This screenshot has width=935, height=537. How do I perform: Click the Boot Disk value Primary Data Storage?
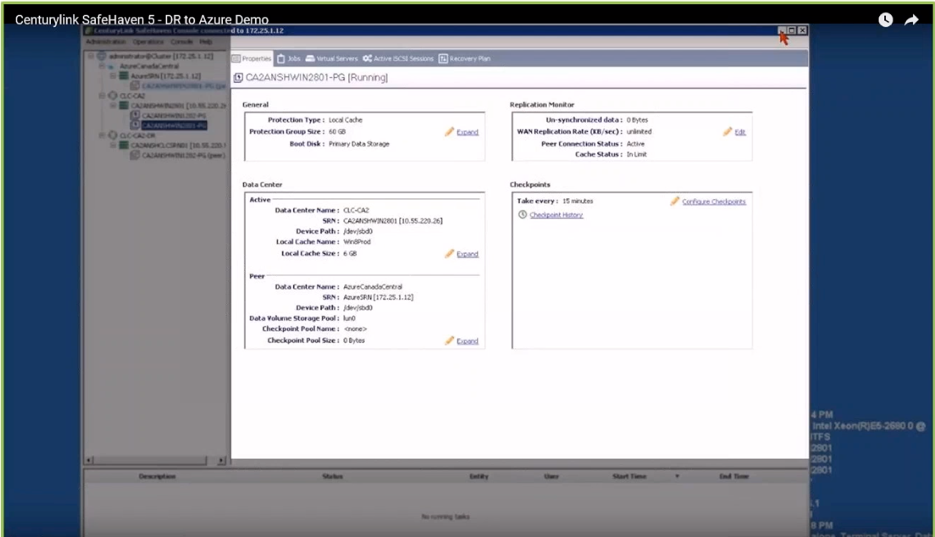tap(358, 144)
